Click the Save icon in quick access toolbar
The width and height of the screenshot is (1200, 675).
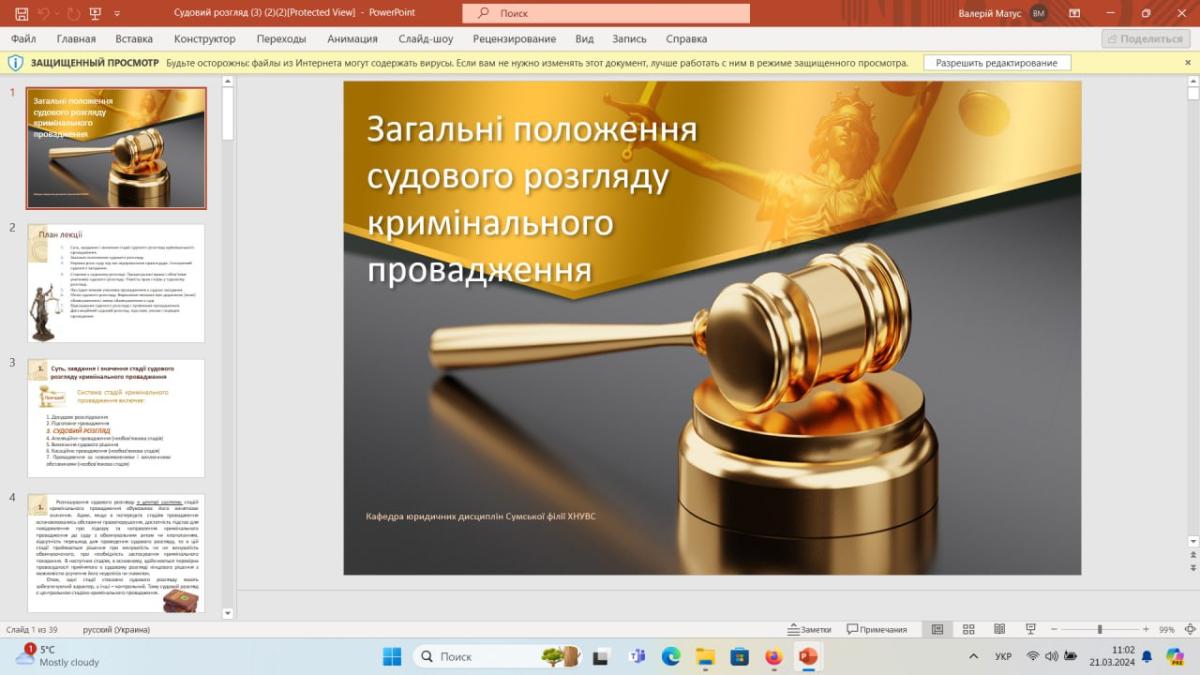point(22,13)
